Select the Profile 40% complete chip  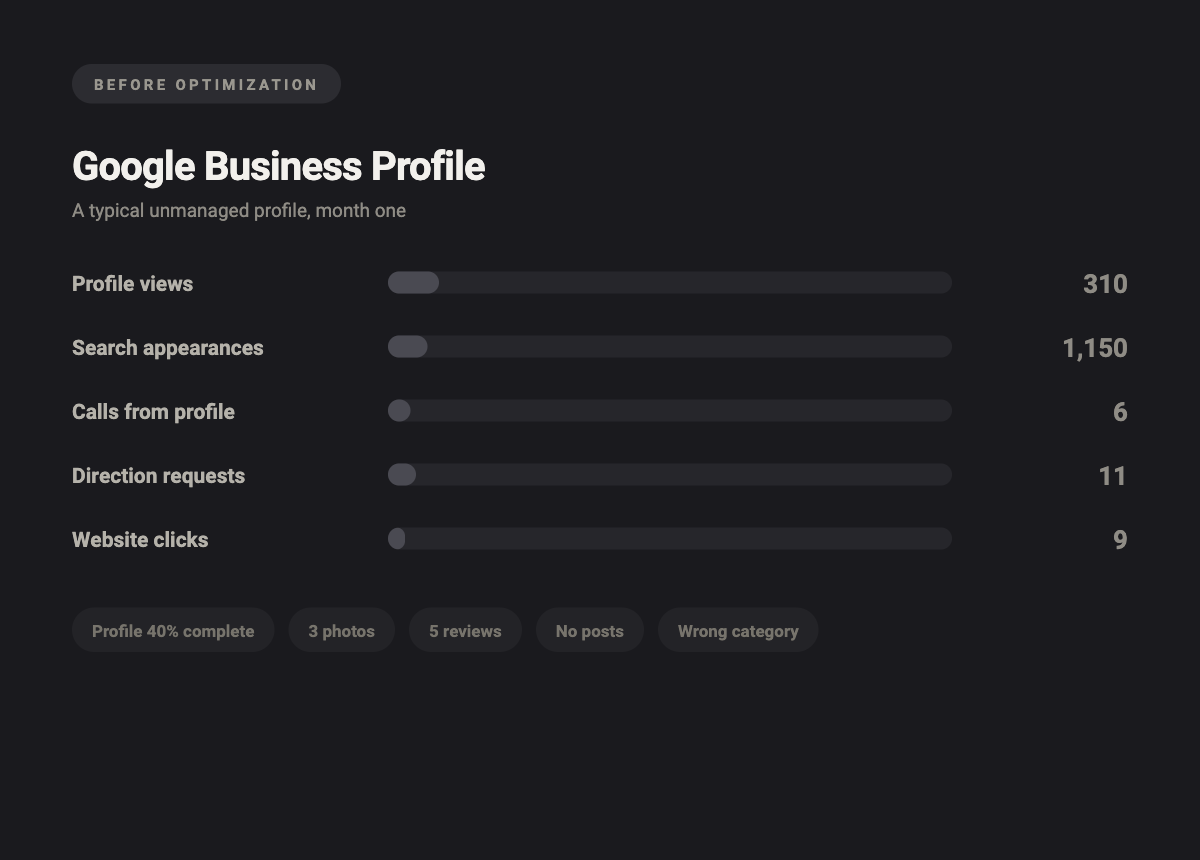pyautogui.click(x=173, y=631)
